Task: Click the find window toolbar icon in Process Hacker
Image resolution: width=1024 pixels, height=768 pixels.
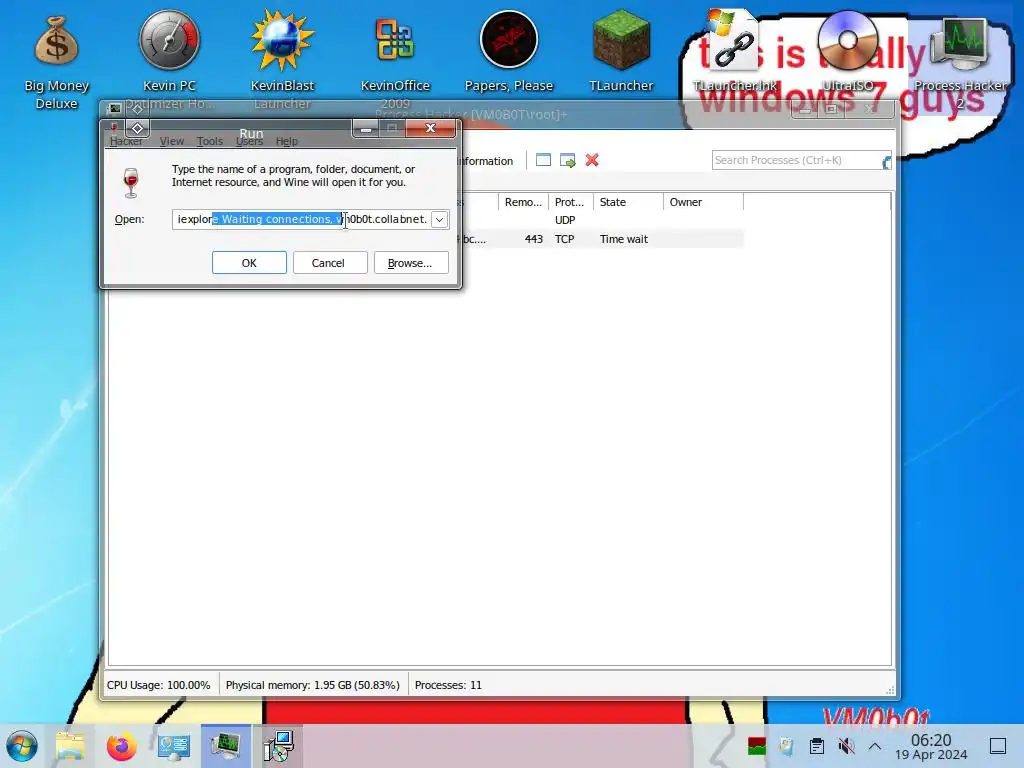Action: click(543, 160)
